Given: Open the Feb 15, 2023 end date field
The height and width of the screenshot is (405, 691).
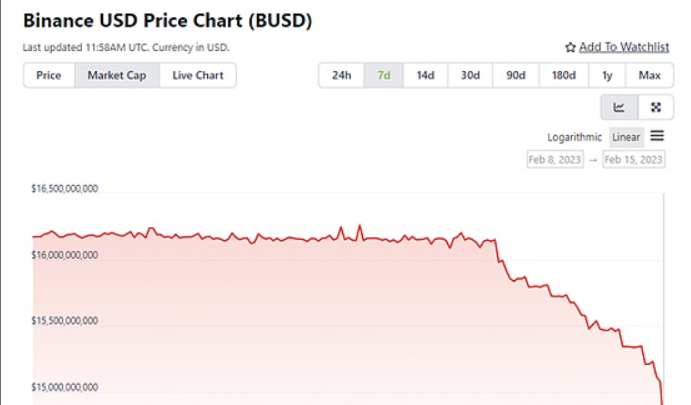Looking at the screenshot, I should [x=635, y=160].
